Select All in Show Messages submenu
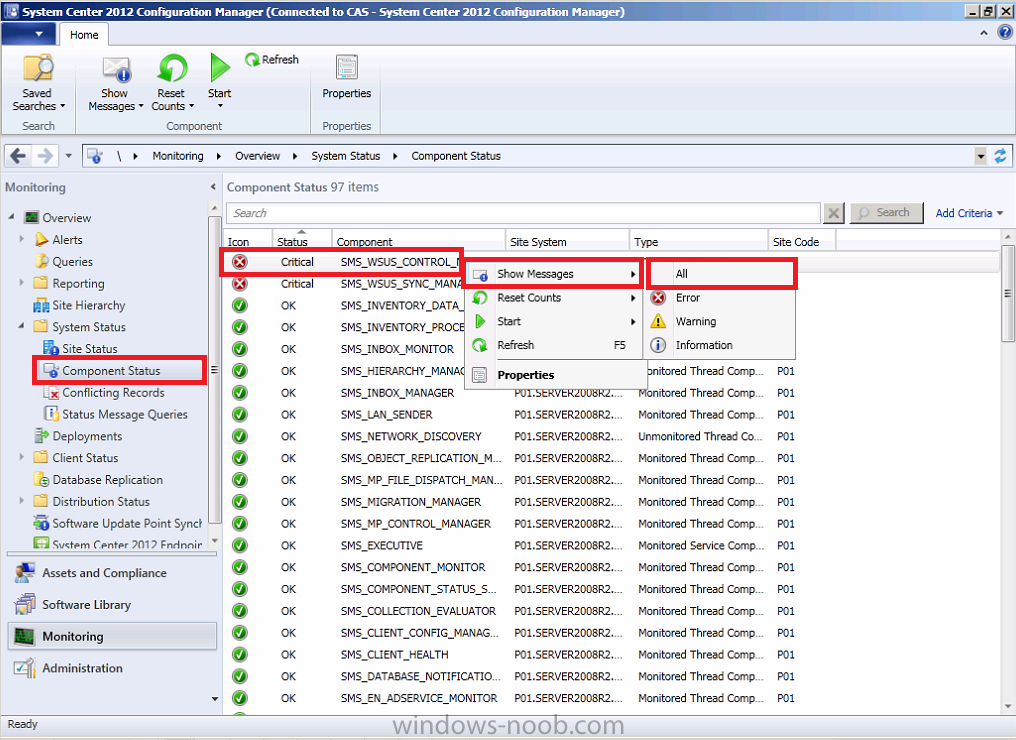The width and height of the screenshot is (1016, 740). [x=722, y=274]
